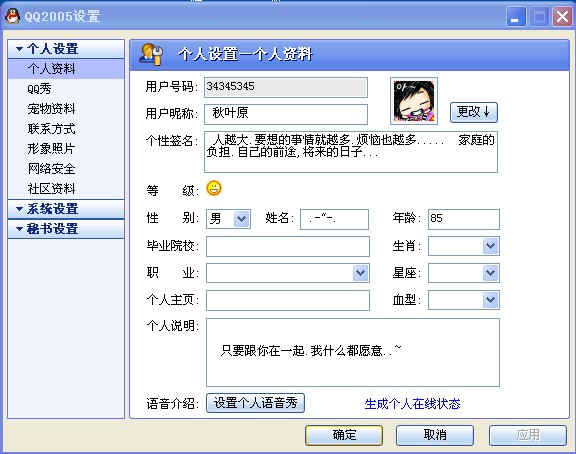Click the user avatar picture
576x454 pixels.
(x=414, y=101)
